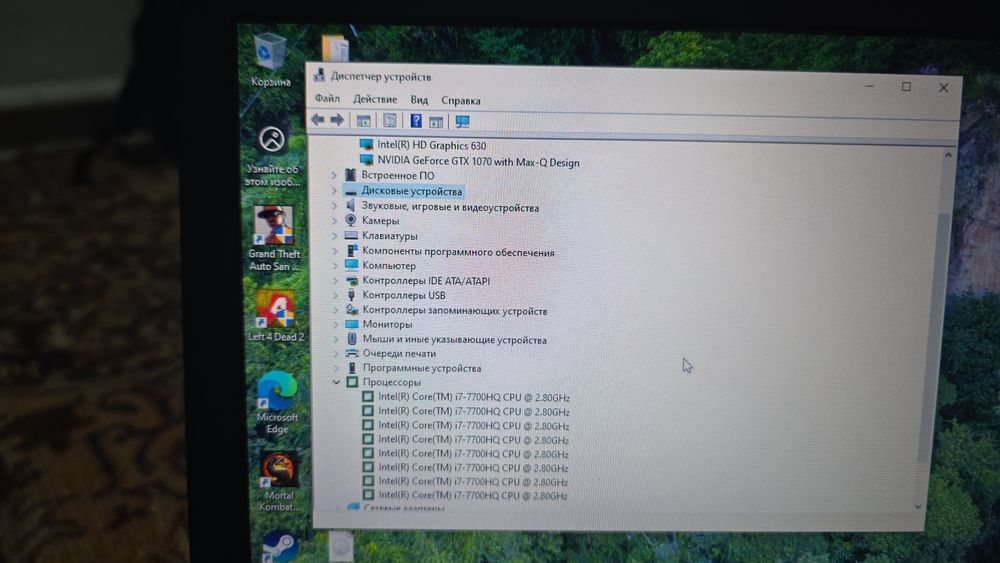Select Звуковые, игровые и видеоустройства label

click(450, 207)
